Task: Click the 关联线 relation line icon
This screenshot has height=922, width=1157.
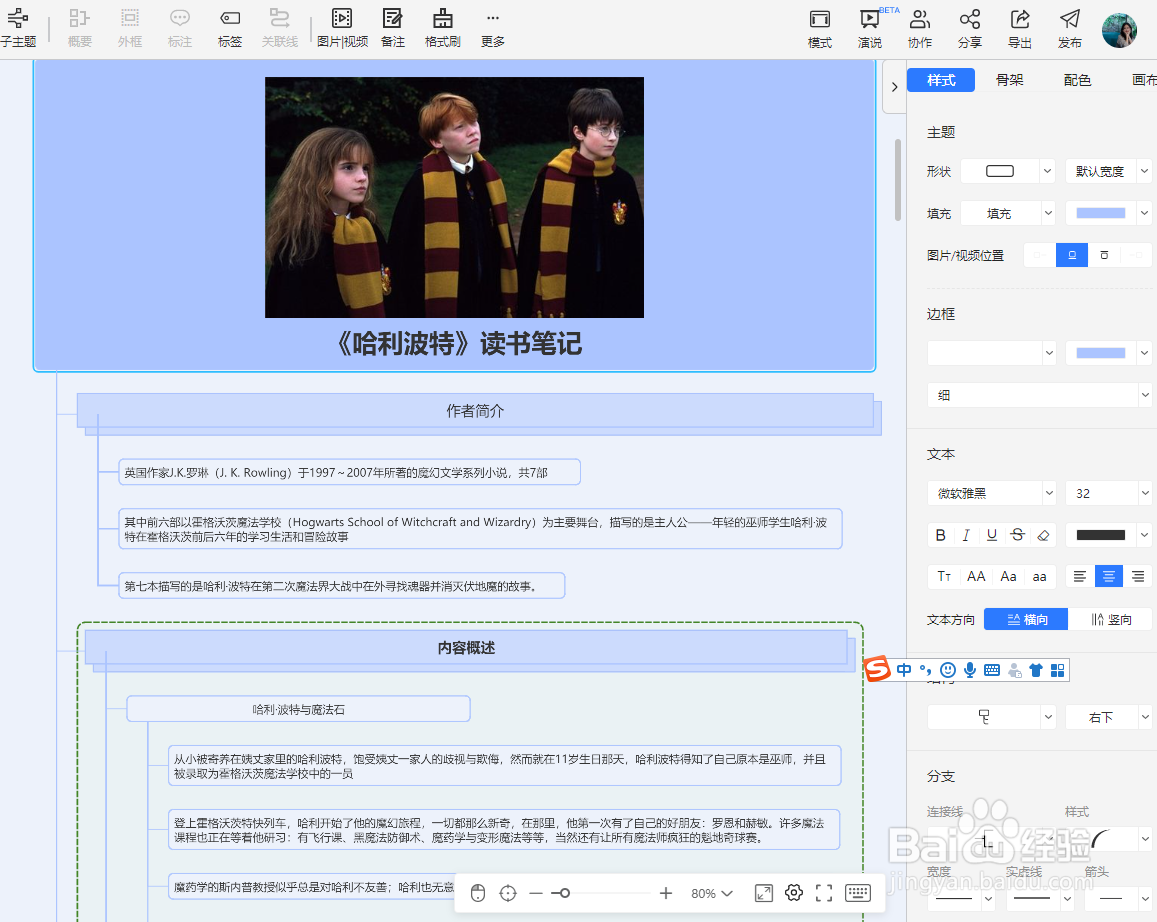Action: click(280, 28)
